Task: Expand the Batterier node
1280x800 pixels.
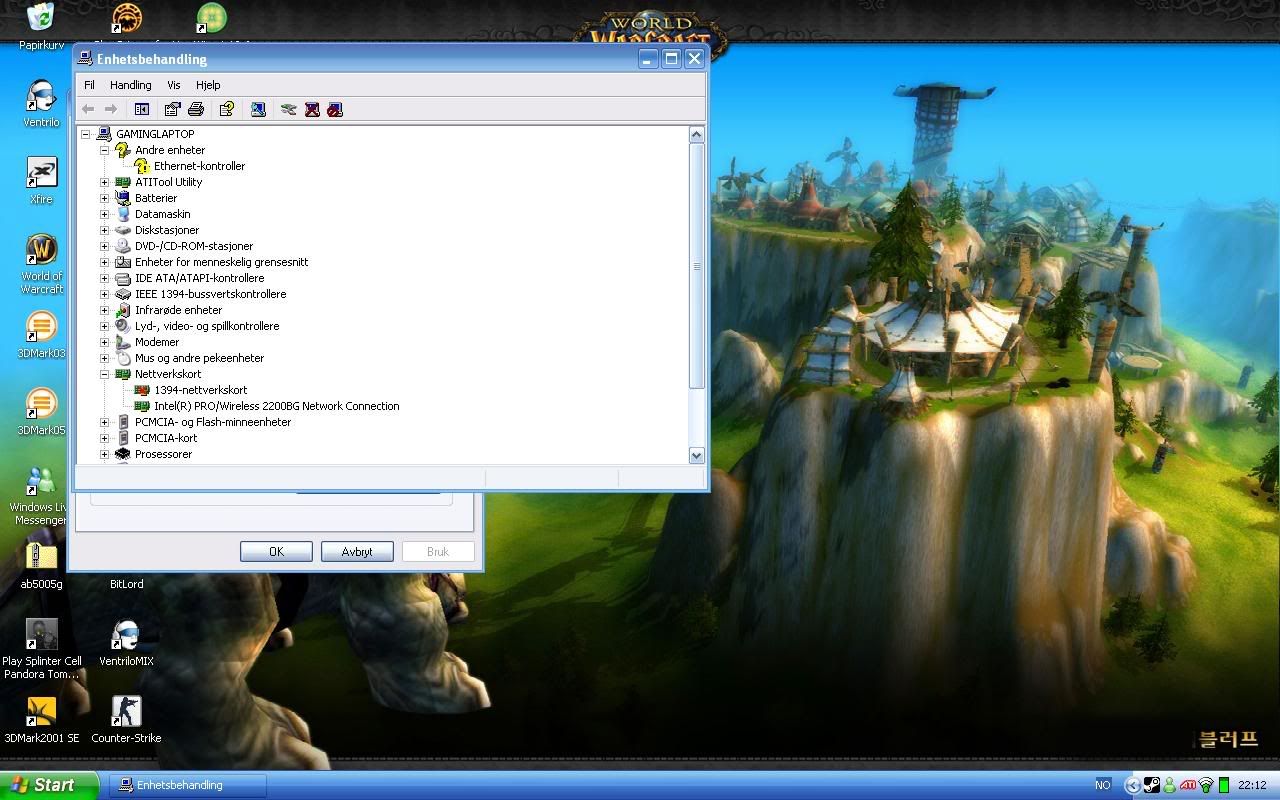Action: pos(104,198)
